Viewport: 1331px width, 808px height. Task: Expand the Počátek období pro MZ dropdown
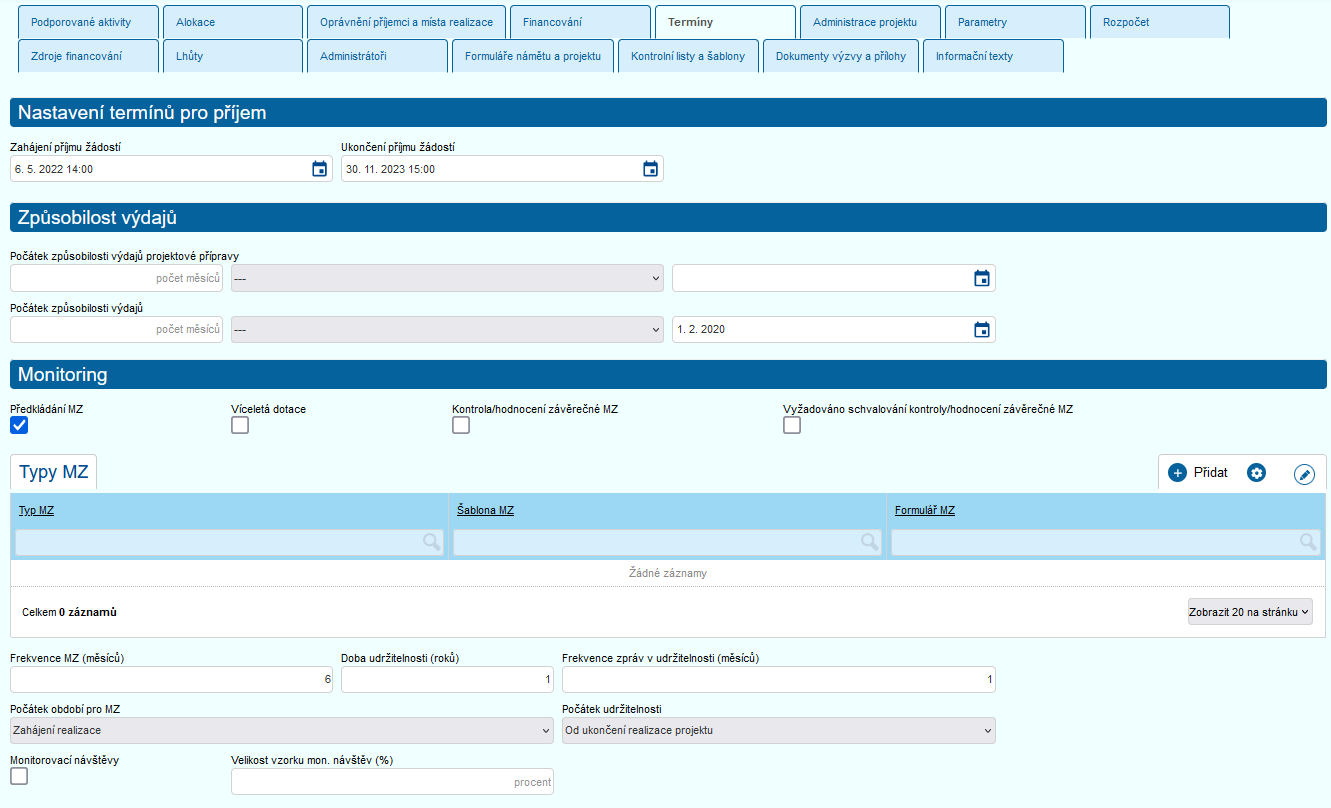[281, 730]
